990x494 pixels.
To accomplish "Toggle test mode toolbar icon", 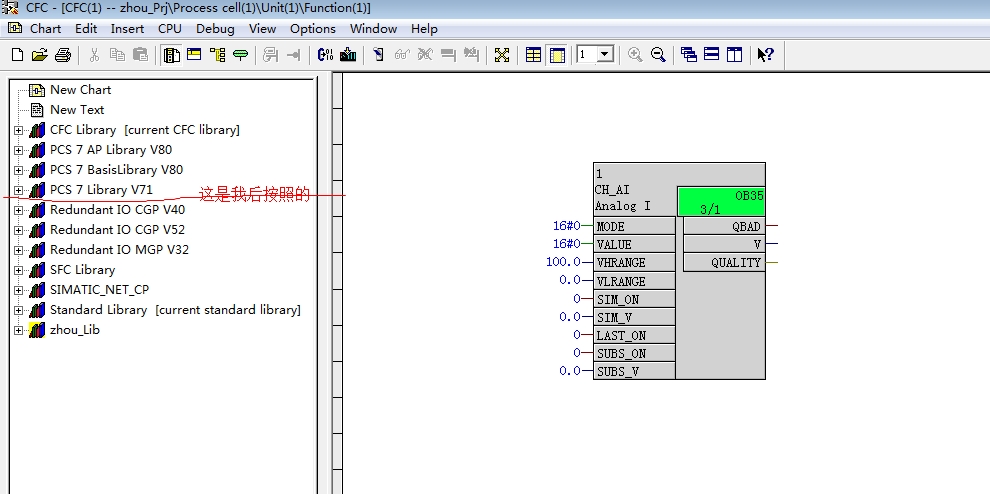I will [x=379, y=55].
